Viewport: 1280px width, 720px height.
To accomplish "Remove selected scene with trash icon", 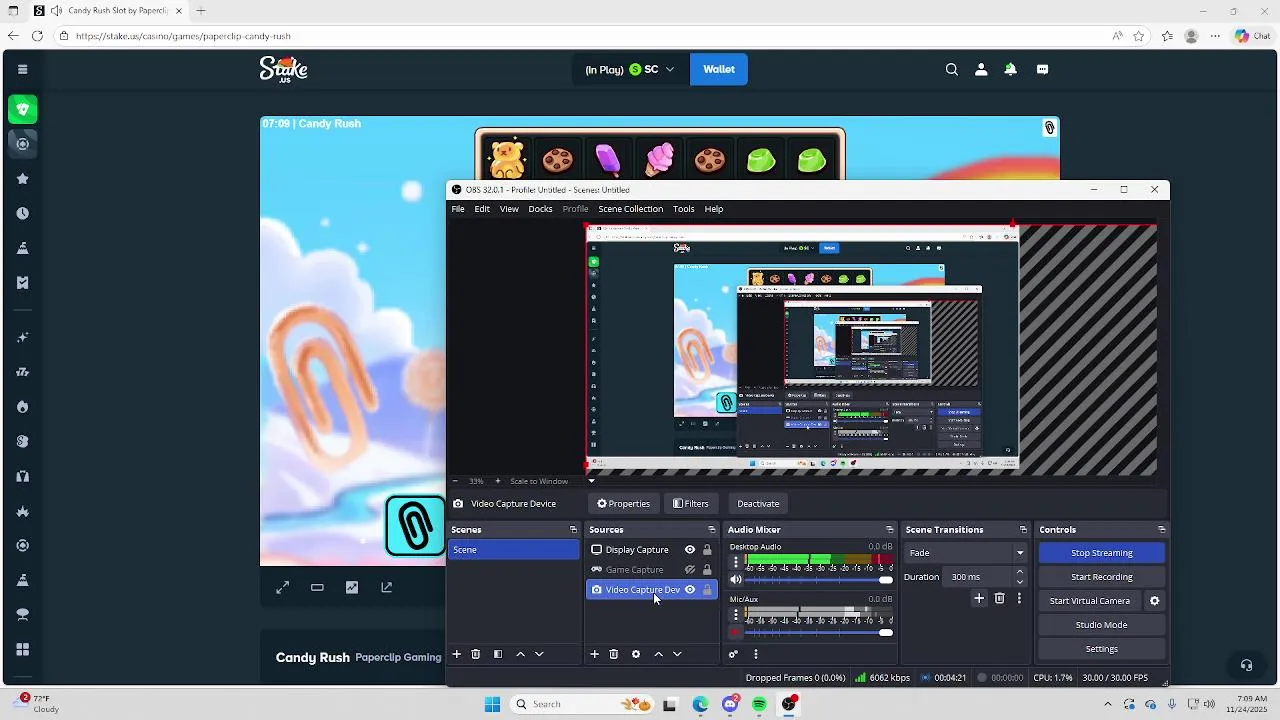I will tap(476, 654).
